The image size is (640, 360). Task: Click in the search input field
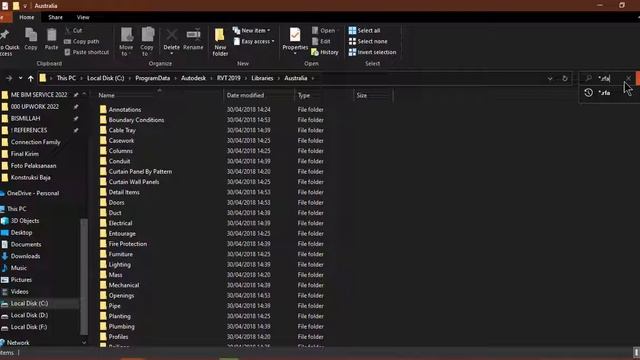[609, 78]
